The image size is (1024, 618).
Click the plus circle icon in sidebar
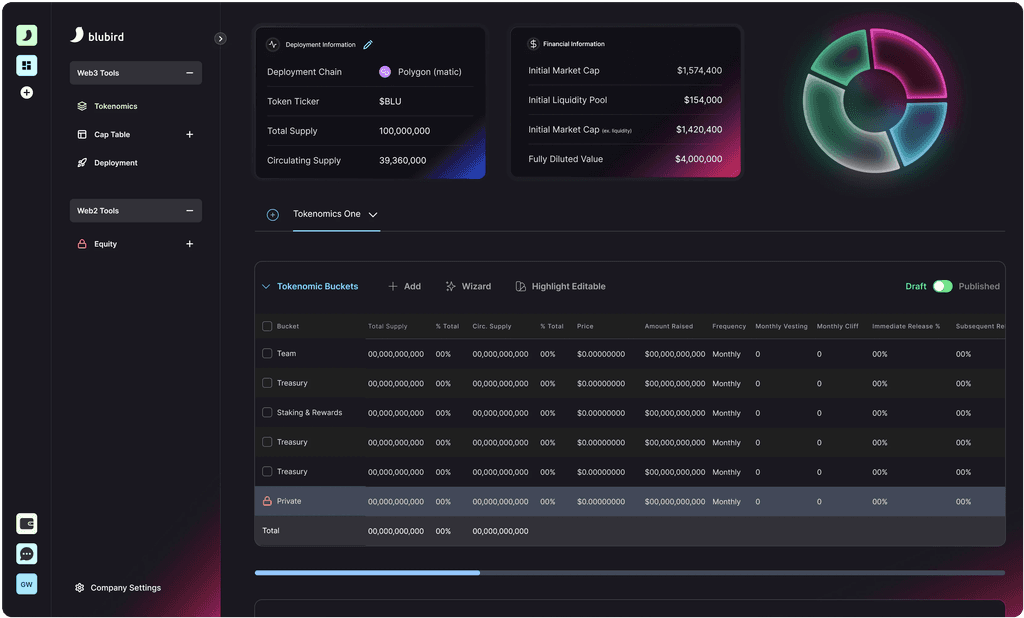[x=26, y=92]
